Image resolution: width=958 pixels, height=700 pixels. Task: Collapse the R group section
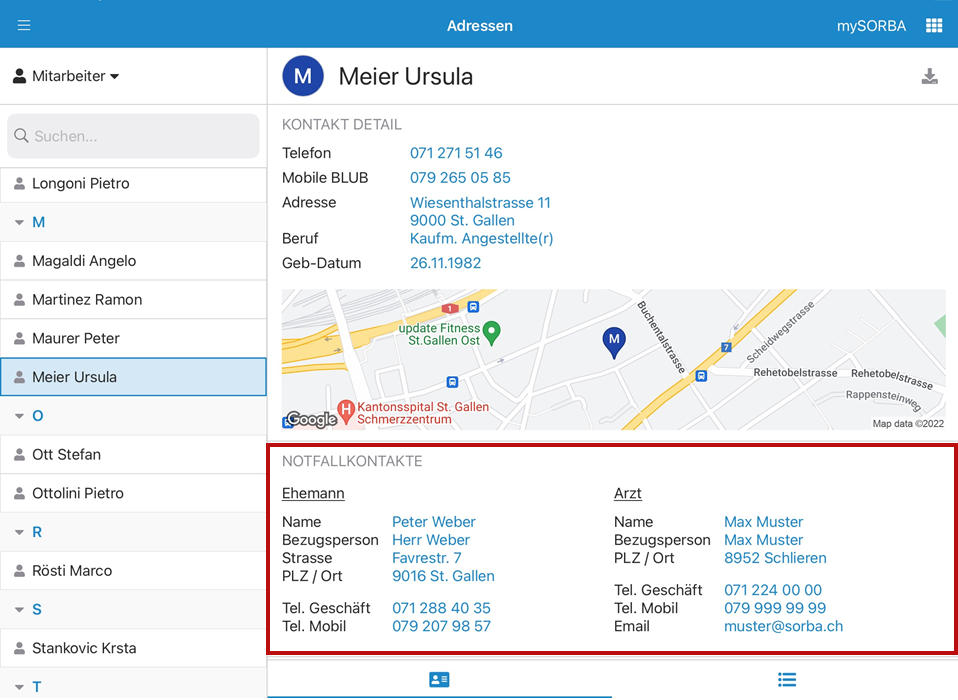pyautogui.click(x=20, y=532)
